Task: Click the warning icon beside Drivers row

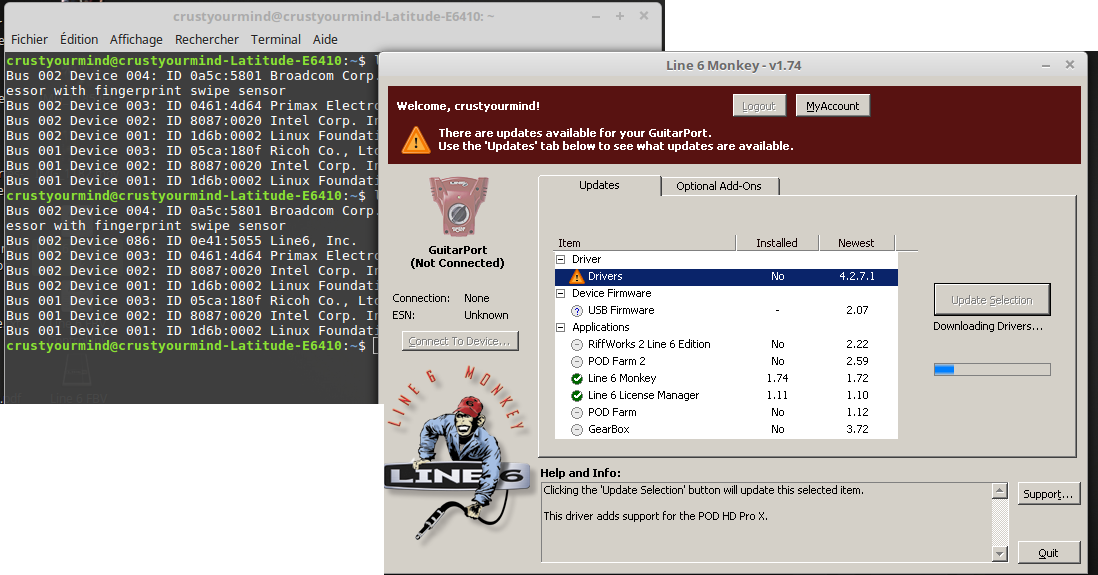Action: [577, 277]
